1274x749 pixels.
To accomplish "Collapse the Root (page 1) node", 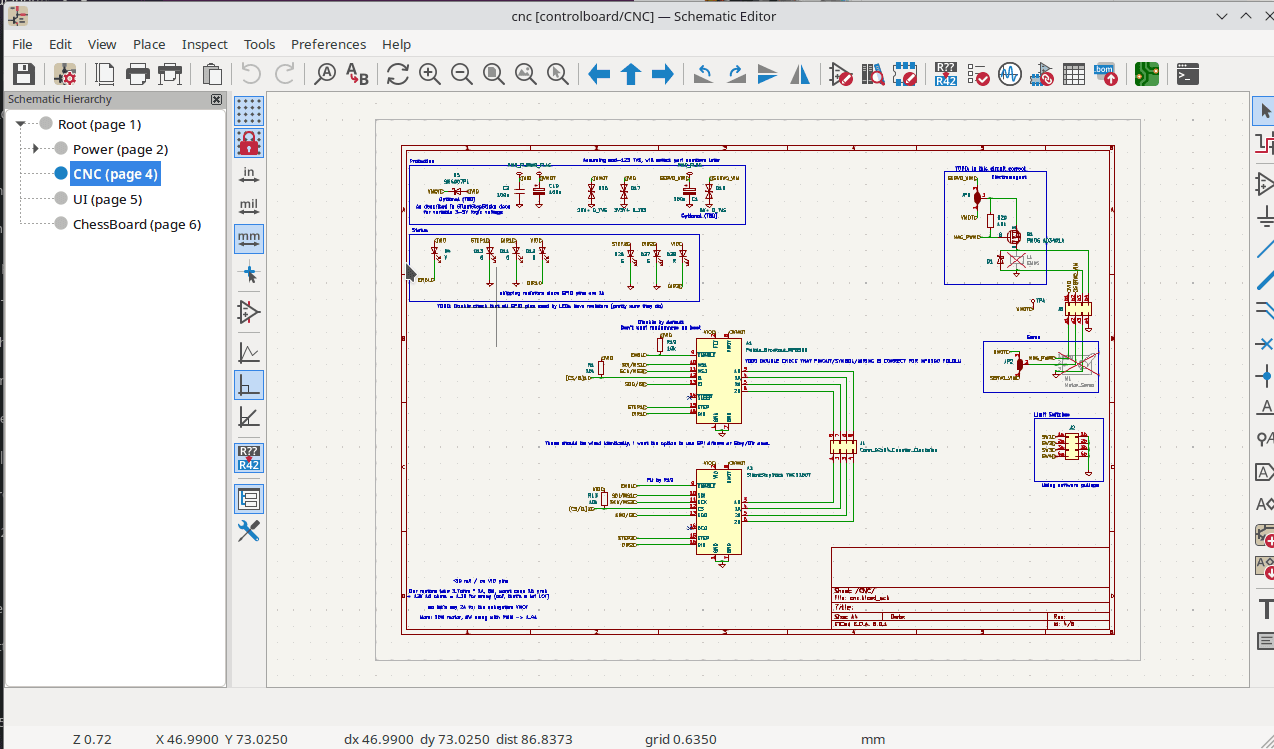I will (20, 124).
